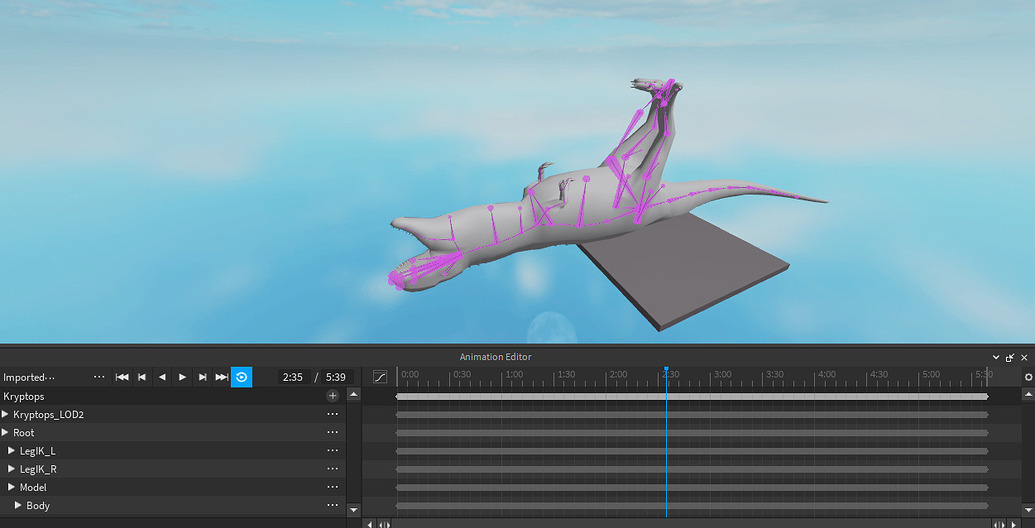This screenshot has height=528, width=1035.
Task: Expand the LegIK_L track
Action: pyautogui.click(x=11, y=451)
